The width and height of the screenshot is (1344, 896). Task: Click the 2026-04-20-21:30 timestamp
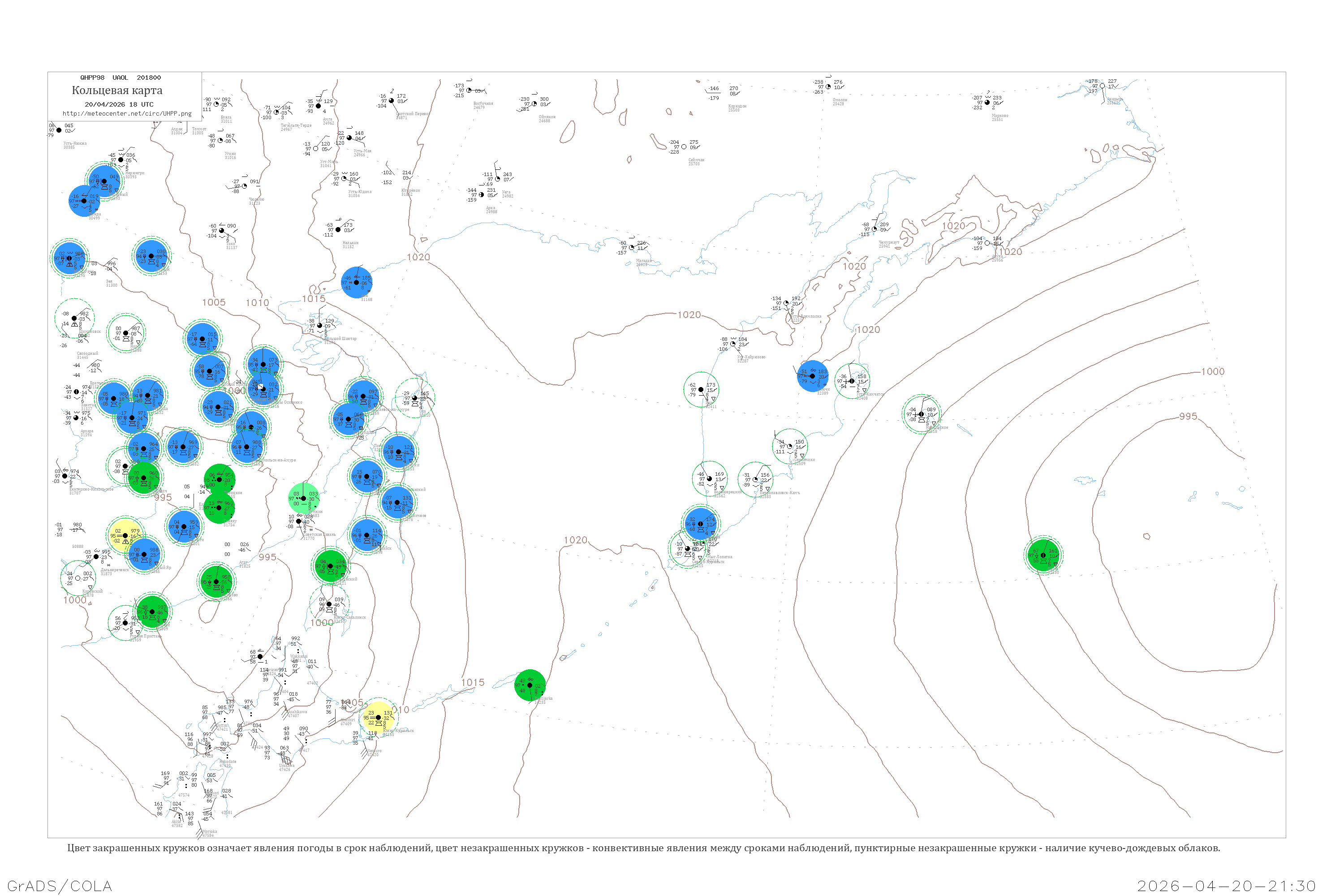[1227, 886]
